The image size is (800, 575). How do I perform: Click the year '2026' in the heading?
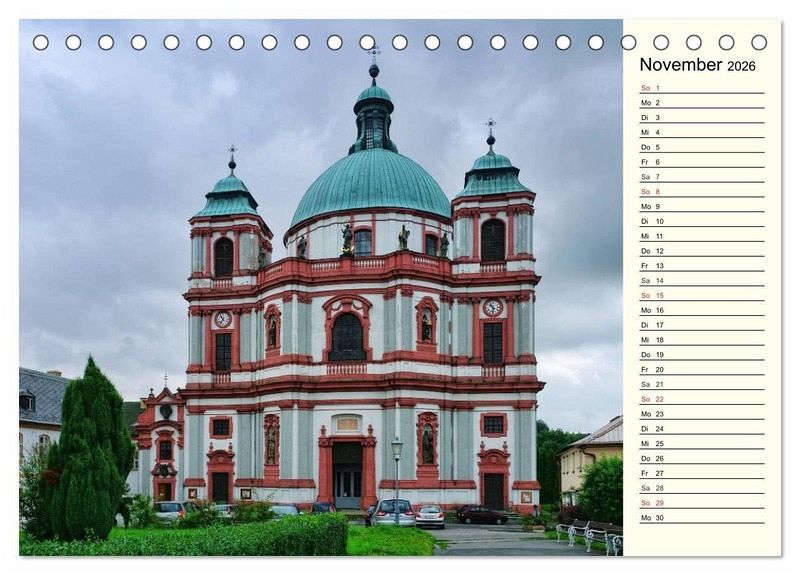click(x=741, y=66)
